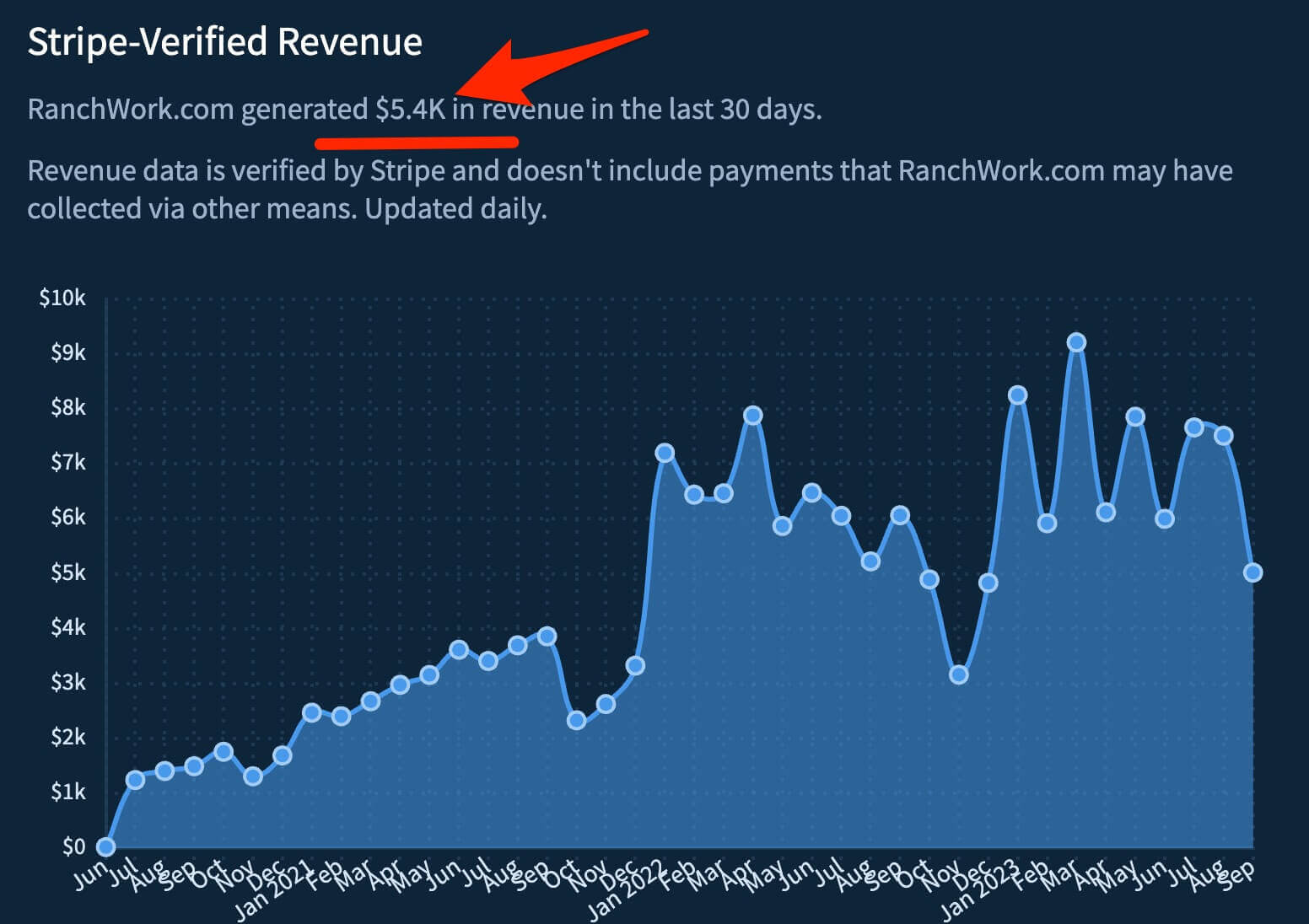Click the '$10k' y-axis label
The height and width of the screenshot is (924, 1309).
(62, 298)
